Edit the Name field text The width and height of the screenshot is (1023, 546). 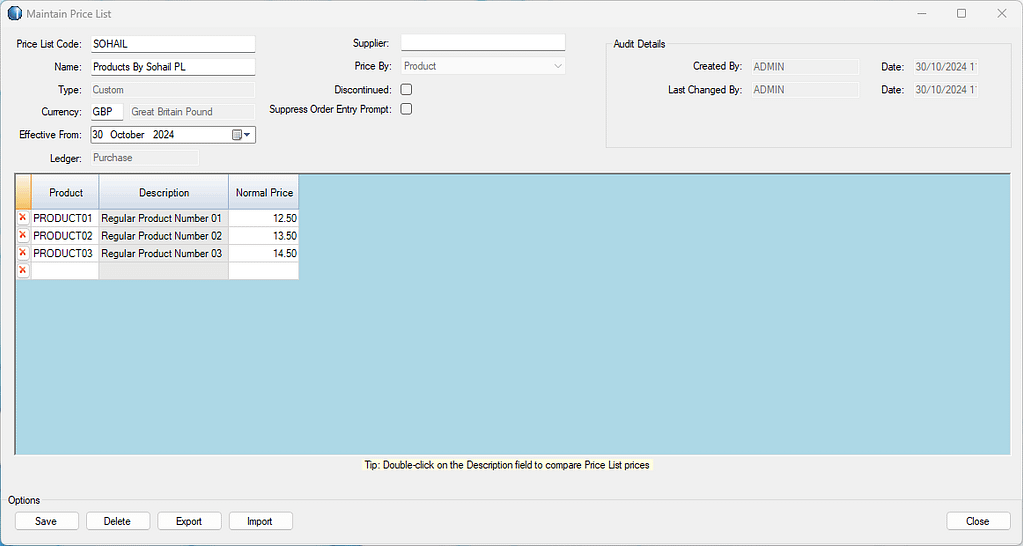172,67
